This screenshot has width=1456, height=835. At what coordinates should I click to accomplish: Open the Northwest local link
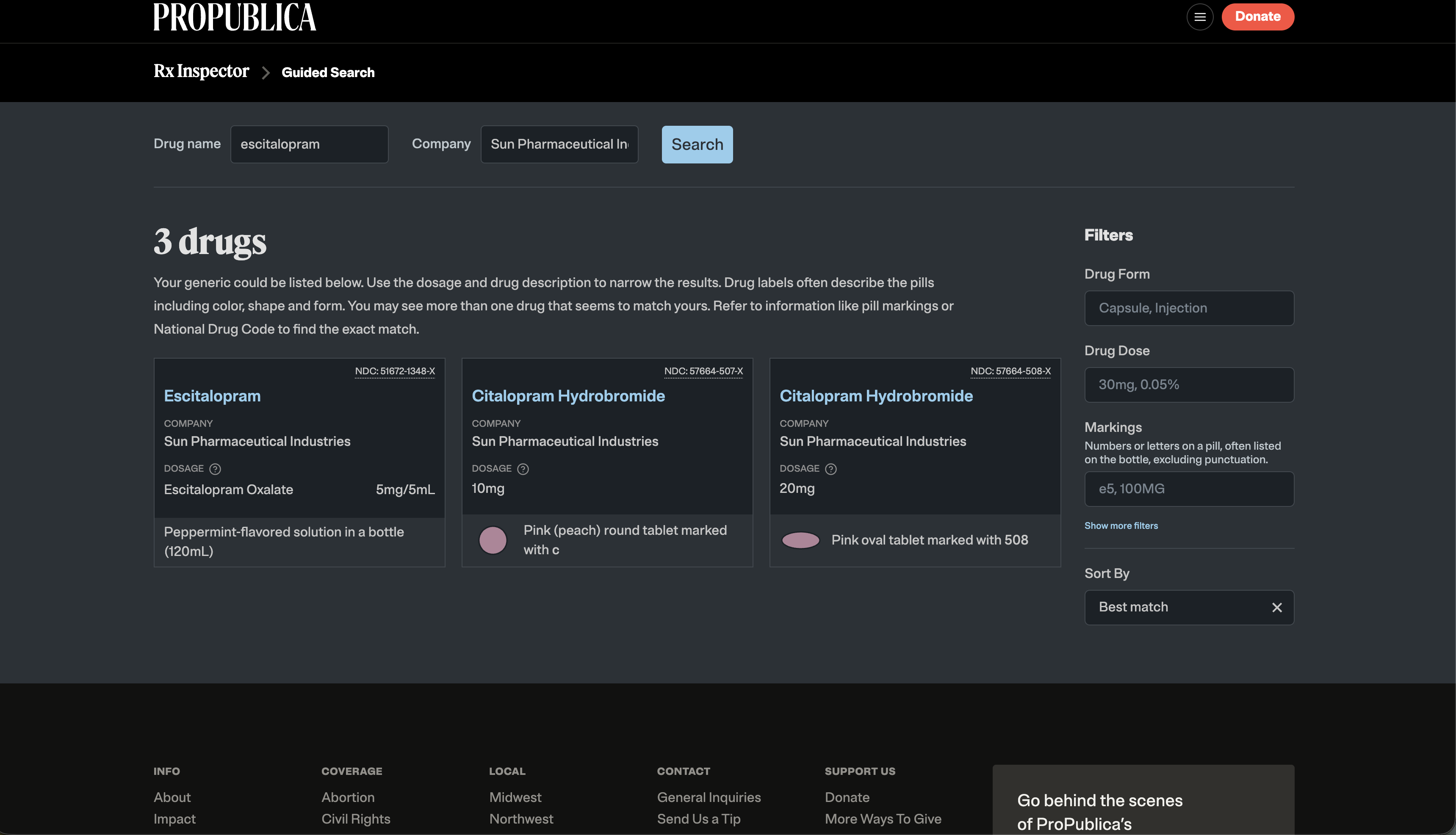point(521,818)
